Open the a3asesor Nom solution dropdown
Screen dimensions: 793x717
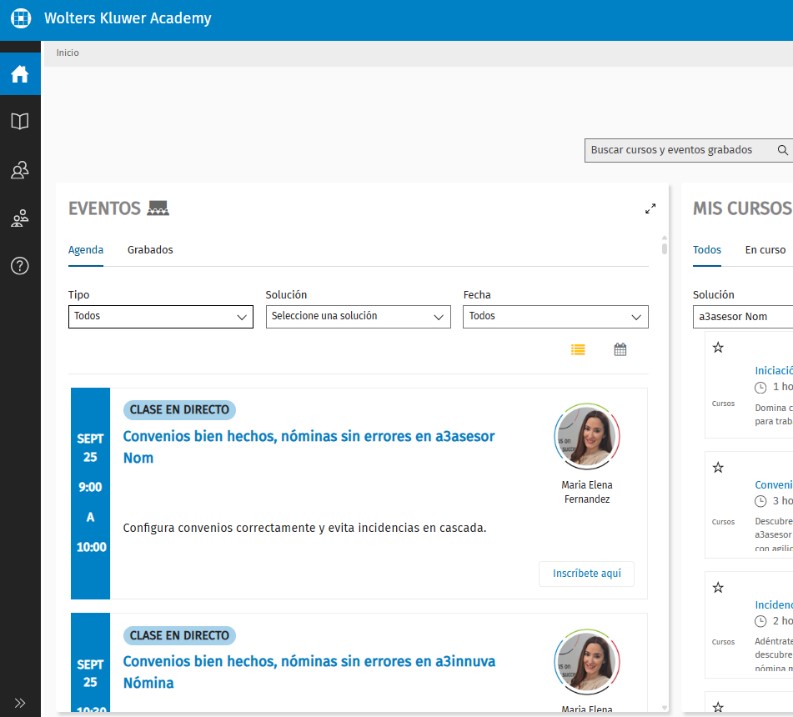point(743,317)
